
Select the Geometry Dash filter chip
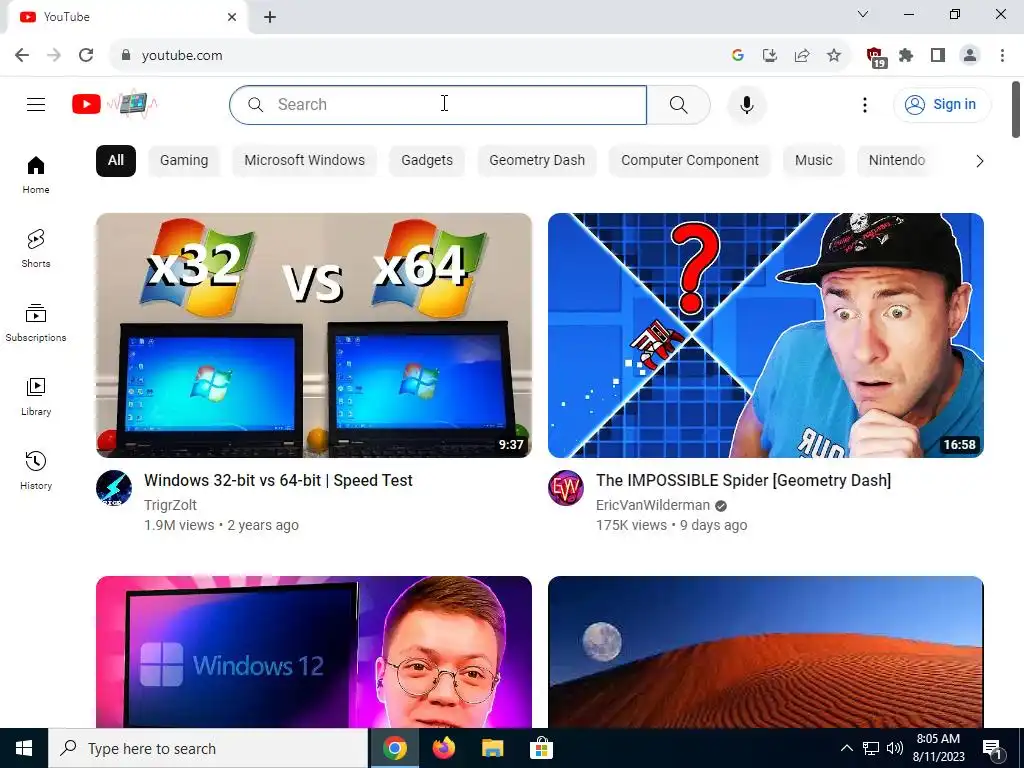pyautogui.click(x=537, y=161)
